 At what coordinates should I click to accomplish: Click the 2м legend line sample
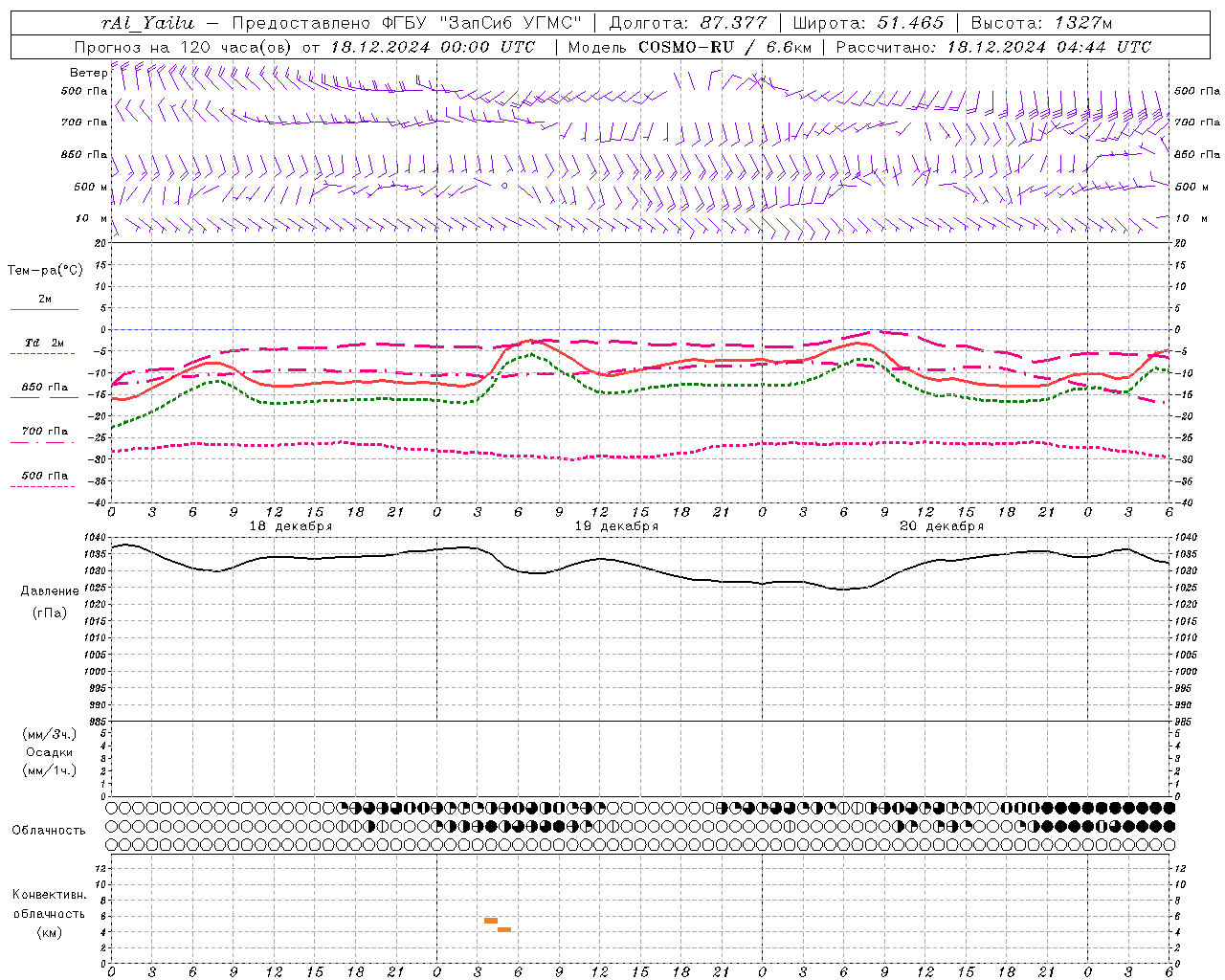(x=44, y=309)
